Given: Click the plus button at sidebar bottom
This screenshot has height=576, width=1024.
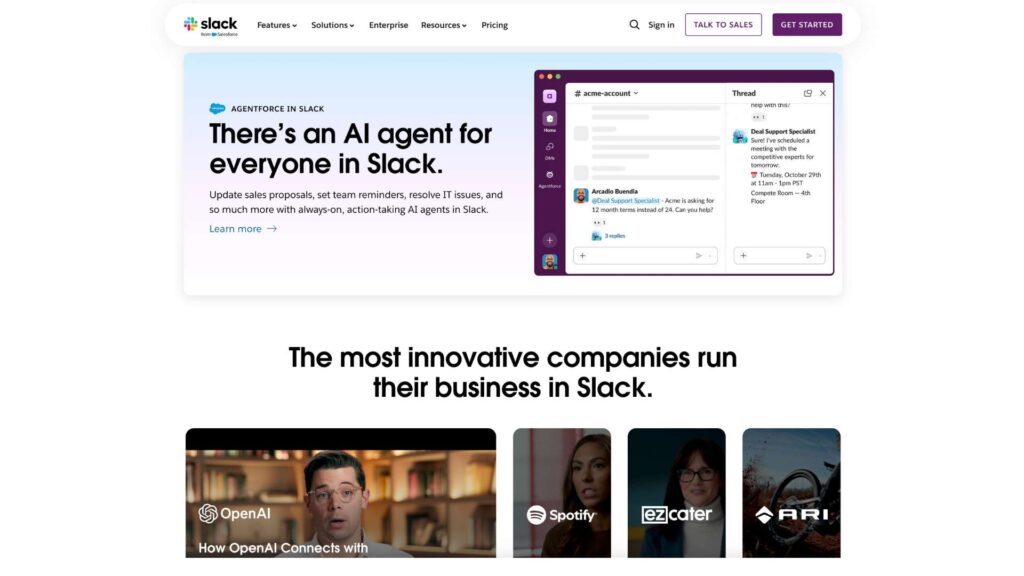Looking at the screenshot, I should 550,239.
